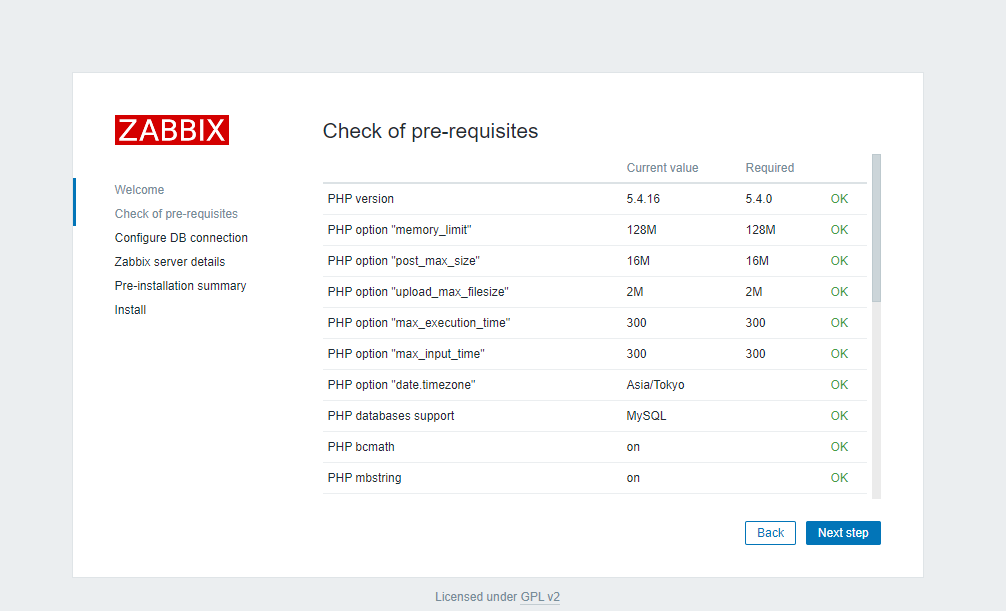
Task: Select Check of pre-requisites step
Action: click(x=176, y=214)
